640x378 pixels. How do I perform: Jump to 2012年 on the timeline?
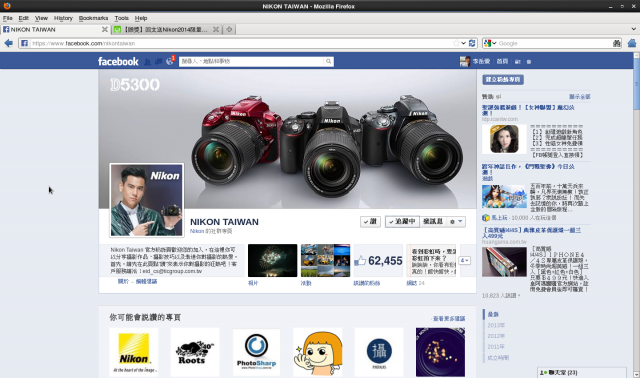(x=496, y=336)
